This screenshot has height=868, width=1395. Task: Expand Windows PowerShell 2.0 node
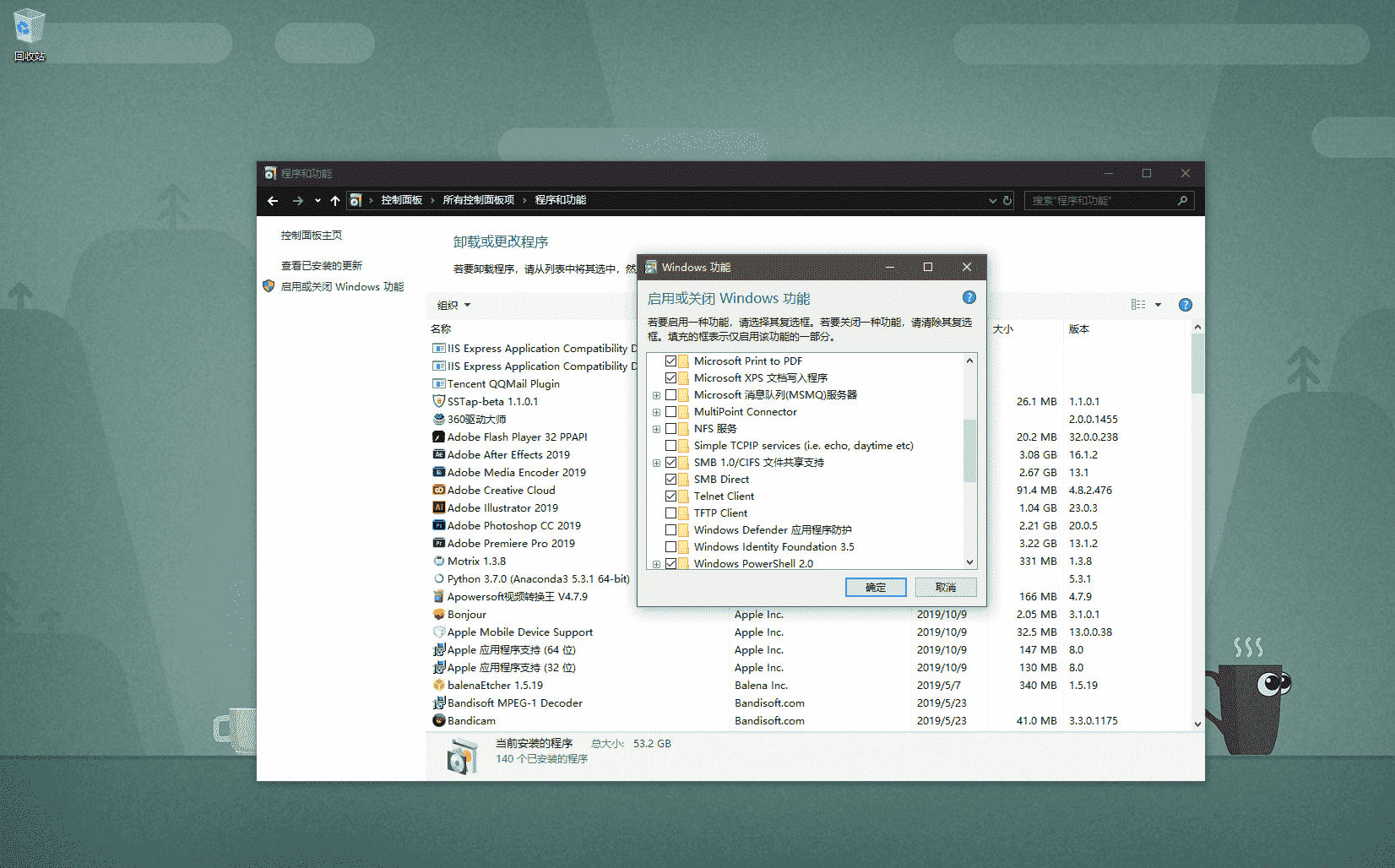656,563
